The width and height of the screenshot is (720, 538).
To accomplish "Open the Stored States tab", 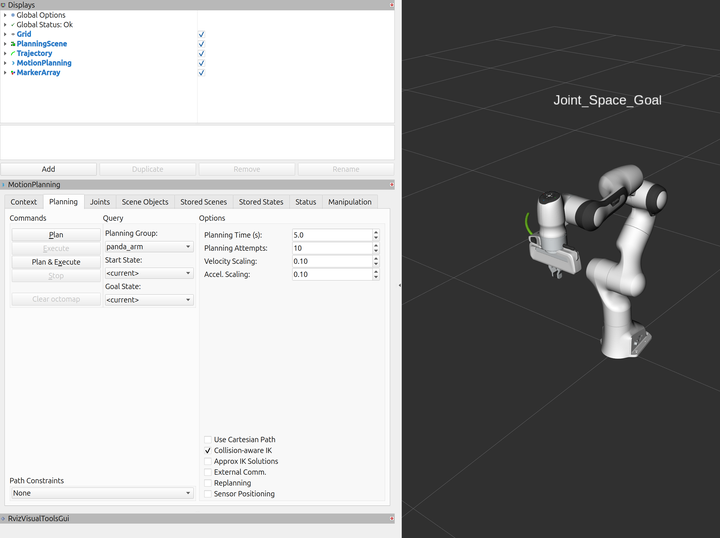I will 261,202.
